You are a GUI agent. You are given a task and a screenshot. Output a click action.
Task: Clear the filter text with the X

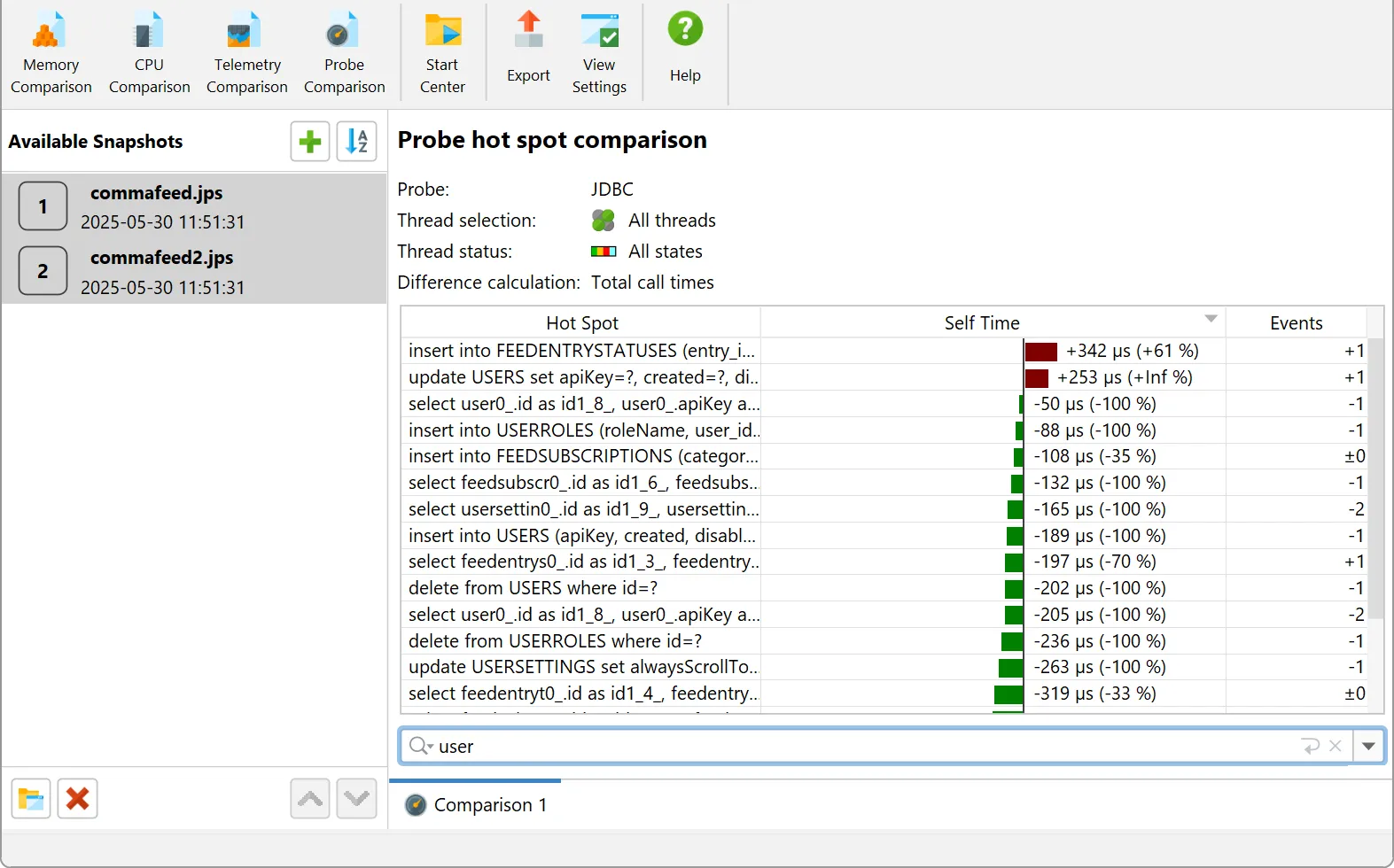point(1336,747)
